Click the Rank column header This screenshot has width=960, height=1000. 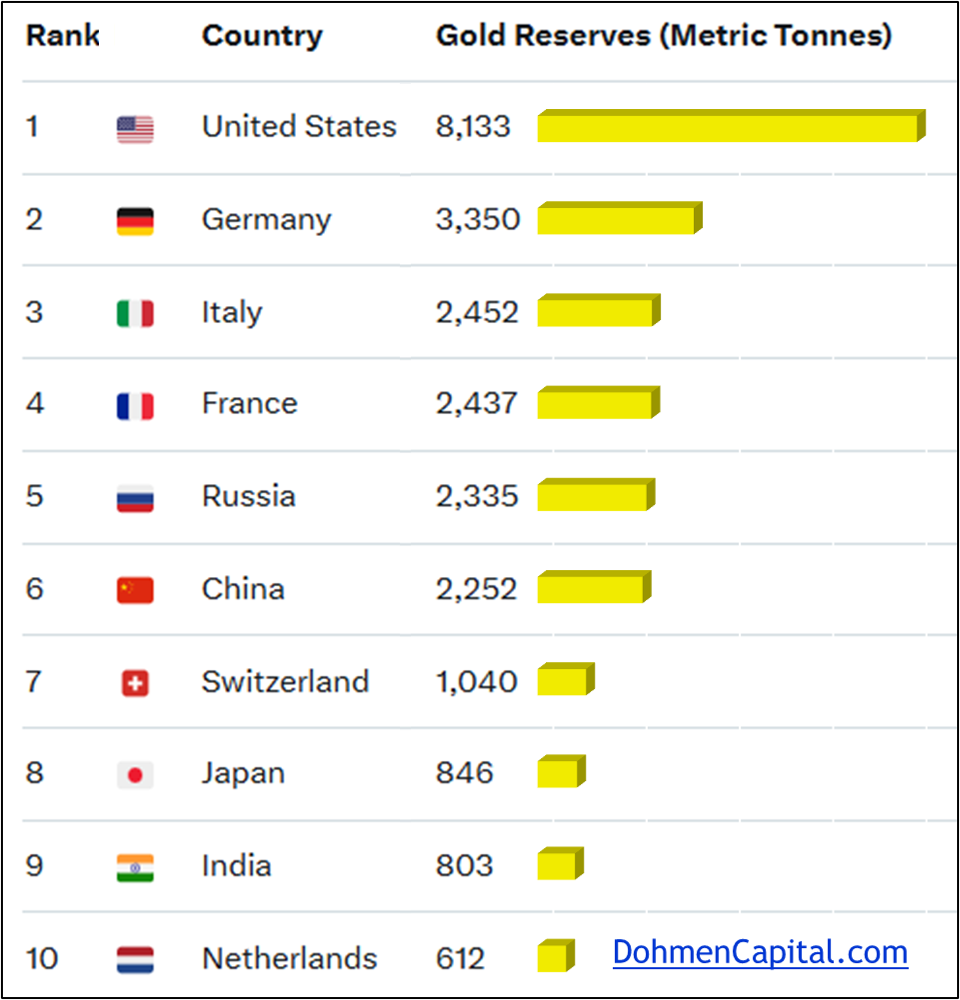click(x=62, y=36)
